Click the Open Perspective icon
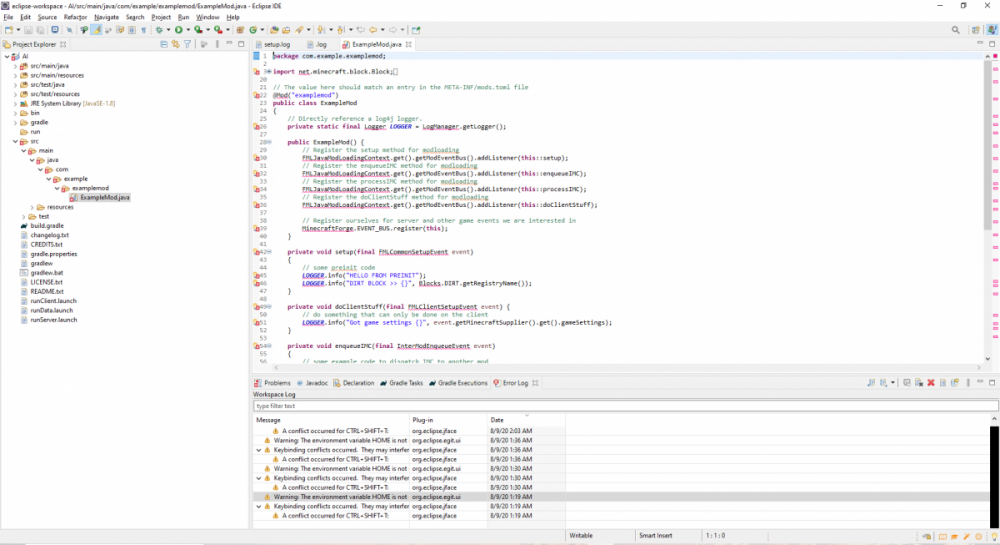Screen dimensions: 1000x545 (x=975, y=29)
